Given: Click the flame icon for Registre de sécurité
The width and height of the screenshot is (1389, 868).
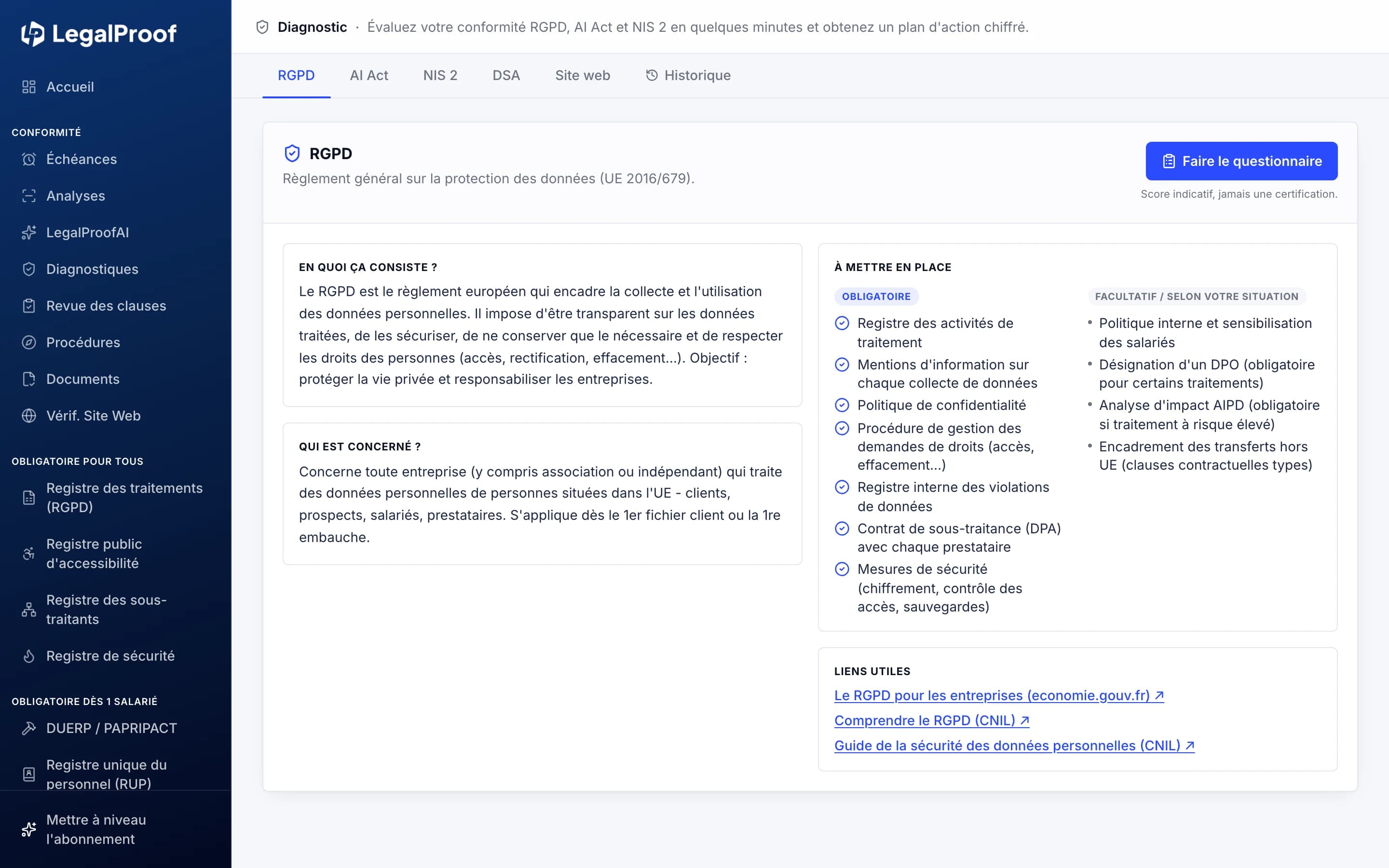Looking at the screenshot, I should point(29,656).
